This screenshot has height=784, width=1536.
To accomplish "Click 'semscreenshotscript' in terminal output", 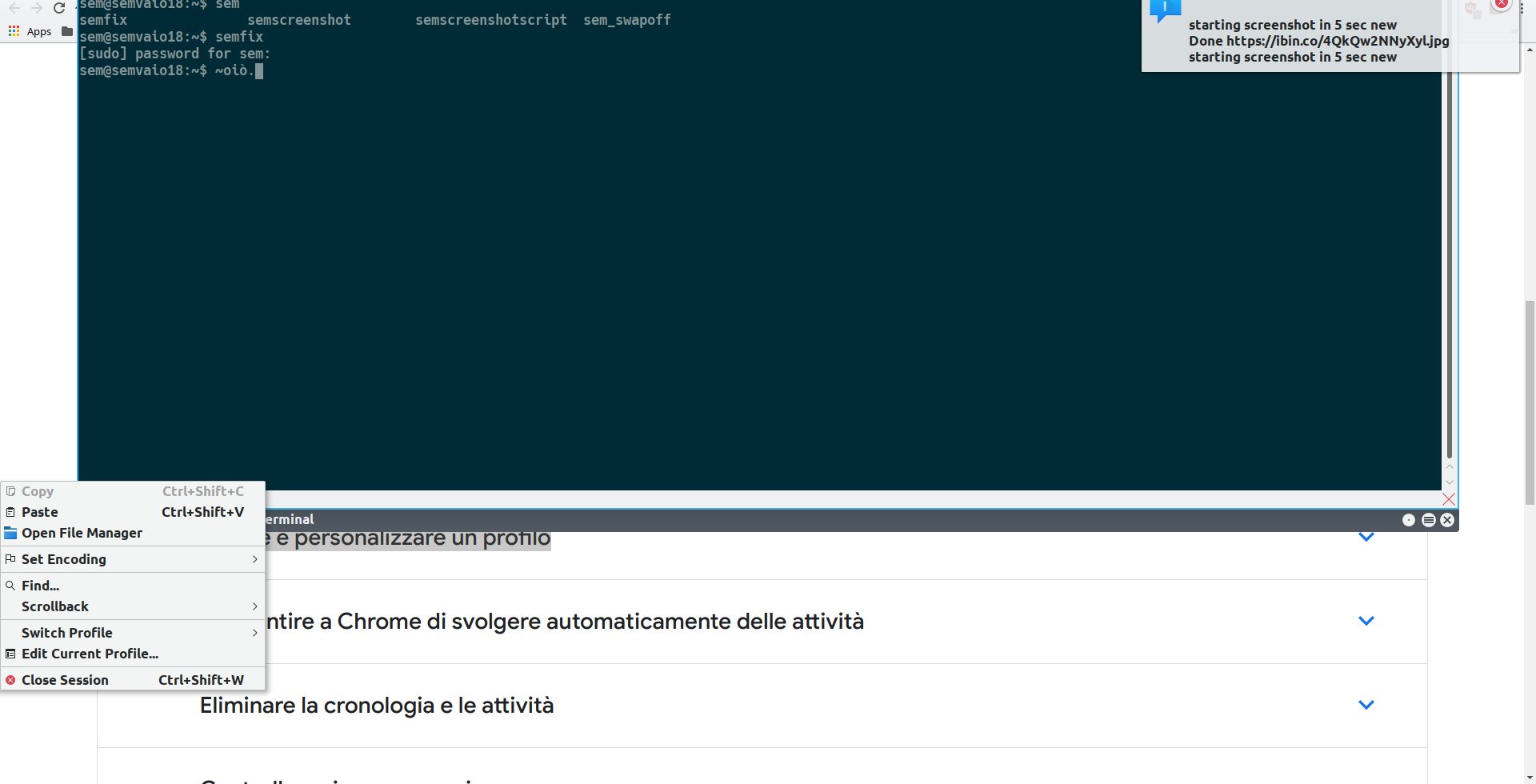I will click(491, 20).
